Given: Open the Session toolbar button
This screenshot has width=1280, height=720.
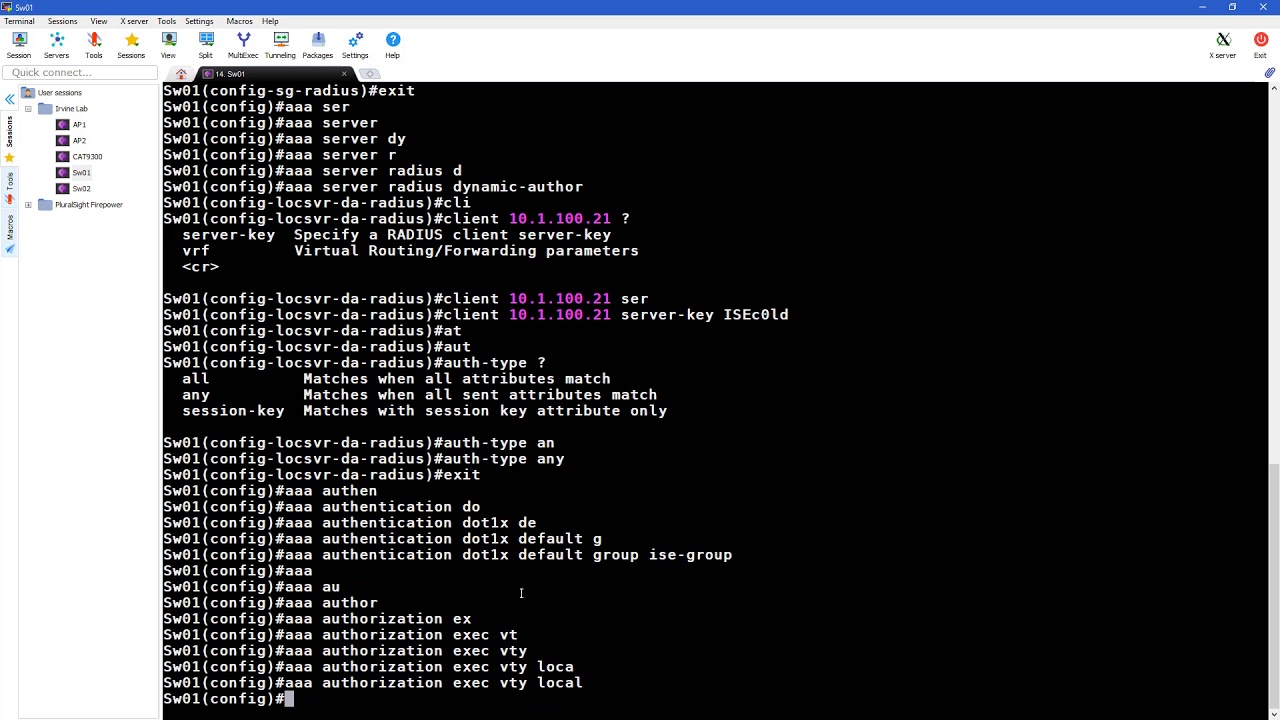Looking at the screenshot, I should point(19,45).
